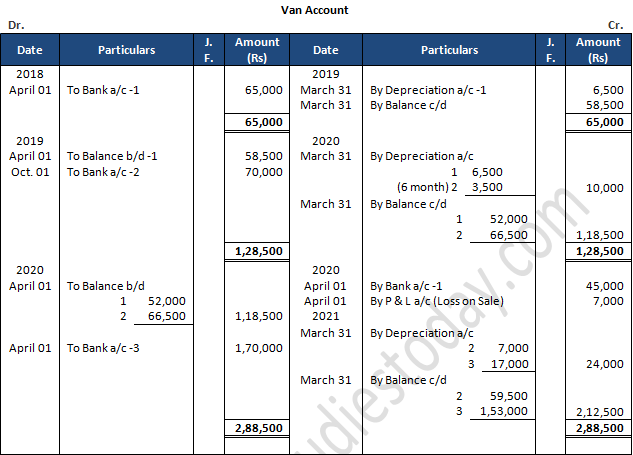Click the 17,000 depreciation figure
The width and height of the screenshot is (633, 455).
click(509, 364)
